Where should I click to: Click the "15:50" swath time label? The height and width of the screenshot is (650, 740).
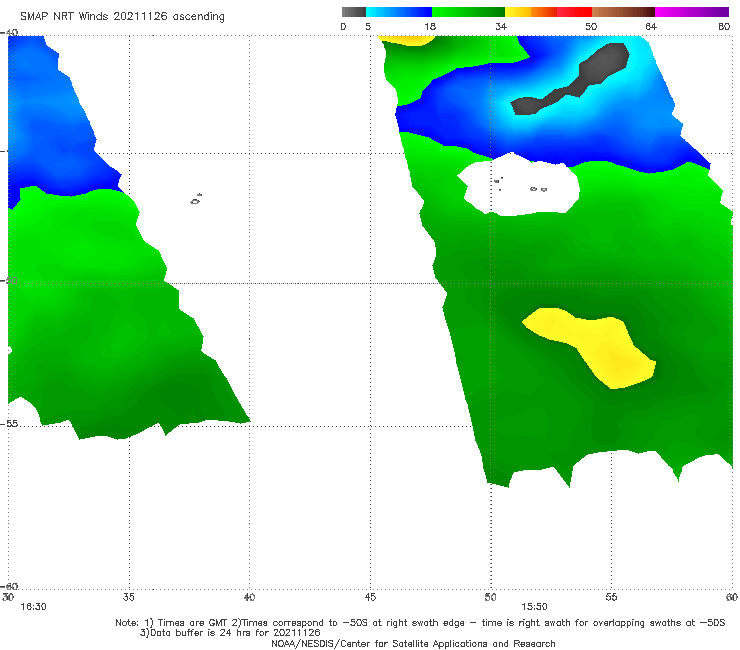pos(534,607)
